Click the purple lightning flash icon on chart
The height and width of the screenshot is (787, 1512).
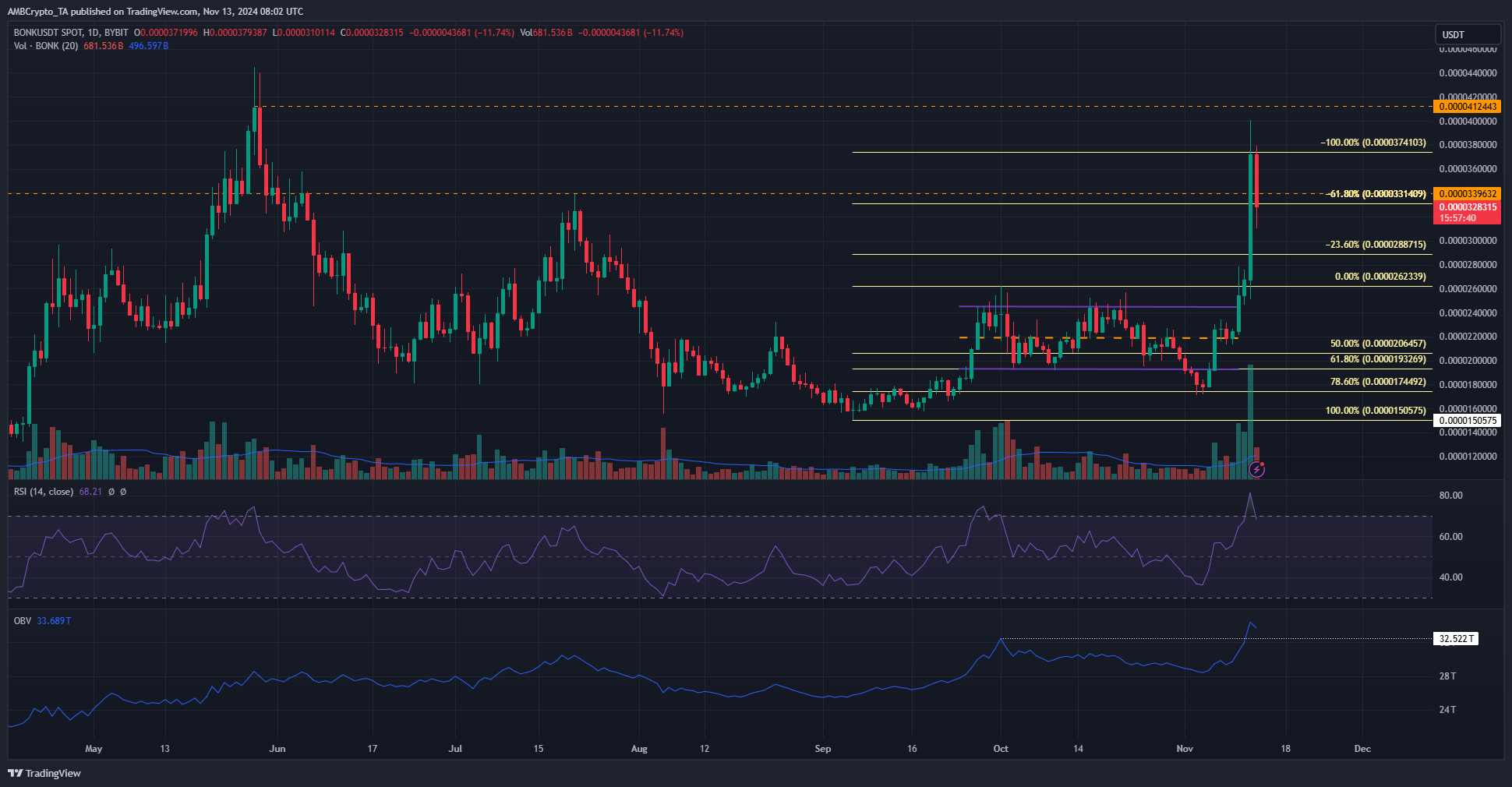coord(1256,470)
